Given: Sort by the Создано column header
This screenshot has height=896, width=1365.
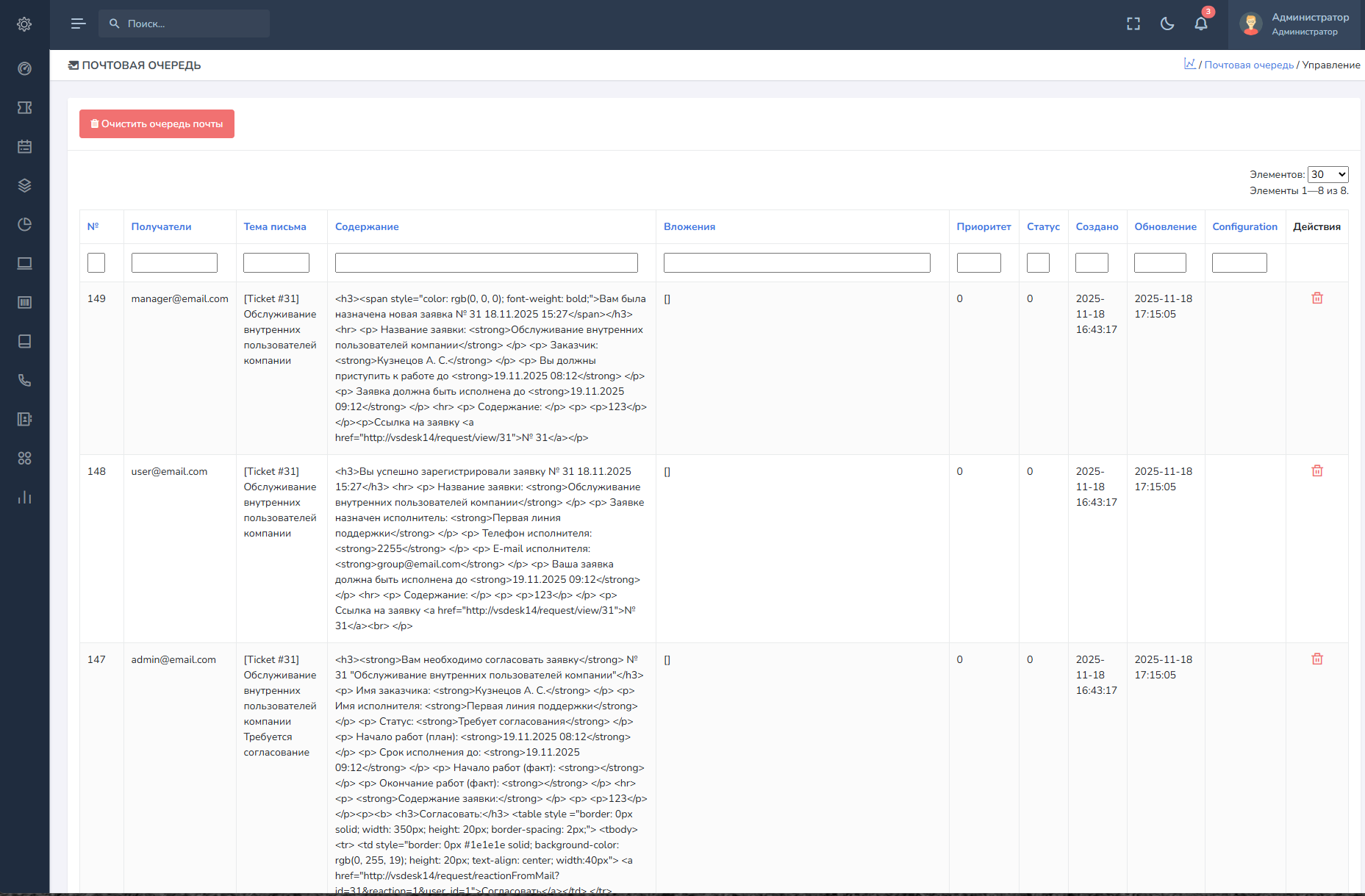Looking at the screenshot, I should [x=1097, y=226].
